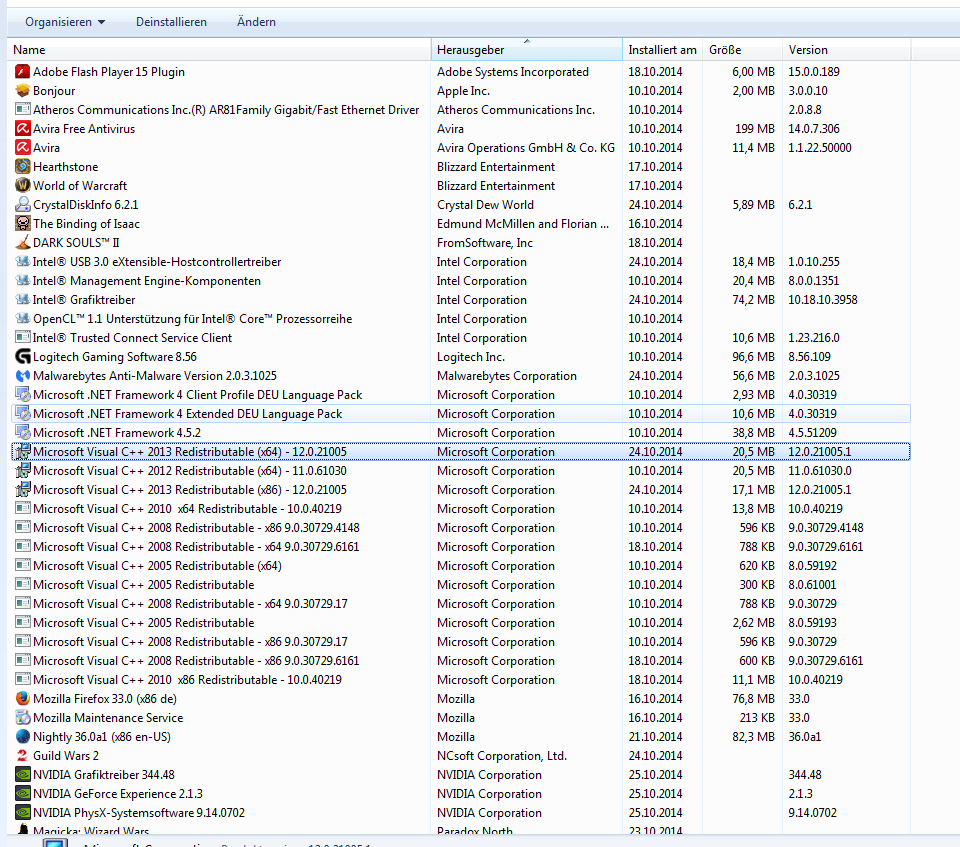
Task: Select Visual C++ 2008 Redistributable x86 9.0.30729.4148
Action: [x=461, y=527]
